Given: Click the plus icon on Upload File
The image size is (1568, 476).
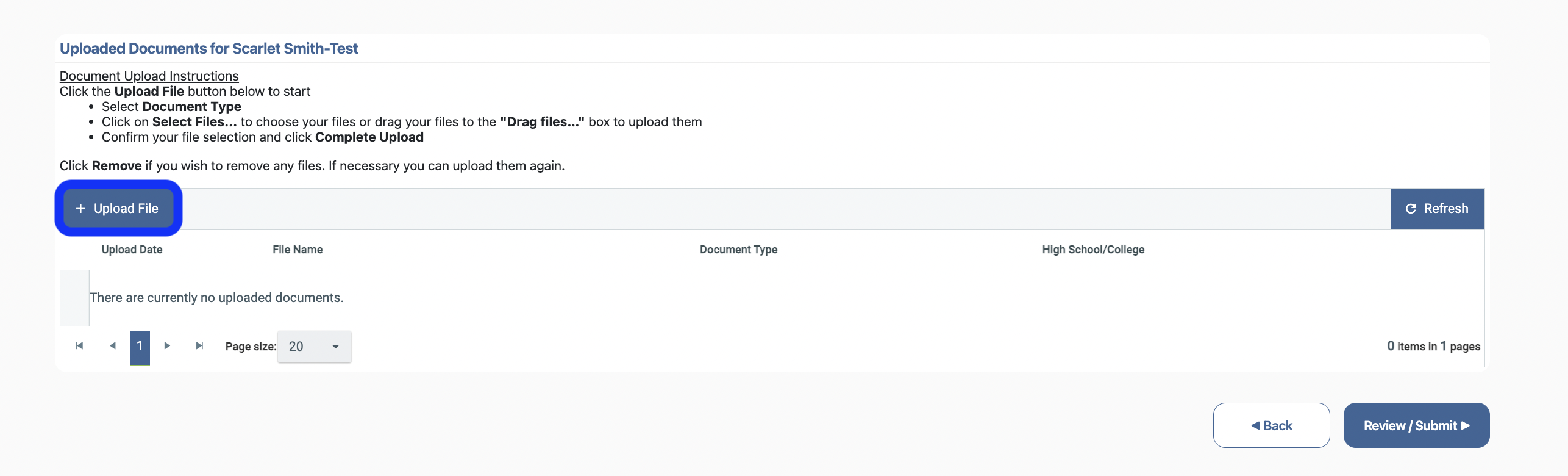Looking at the screenshot, I should click(80, 209).
